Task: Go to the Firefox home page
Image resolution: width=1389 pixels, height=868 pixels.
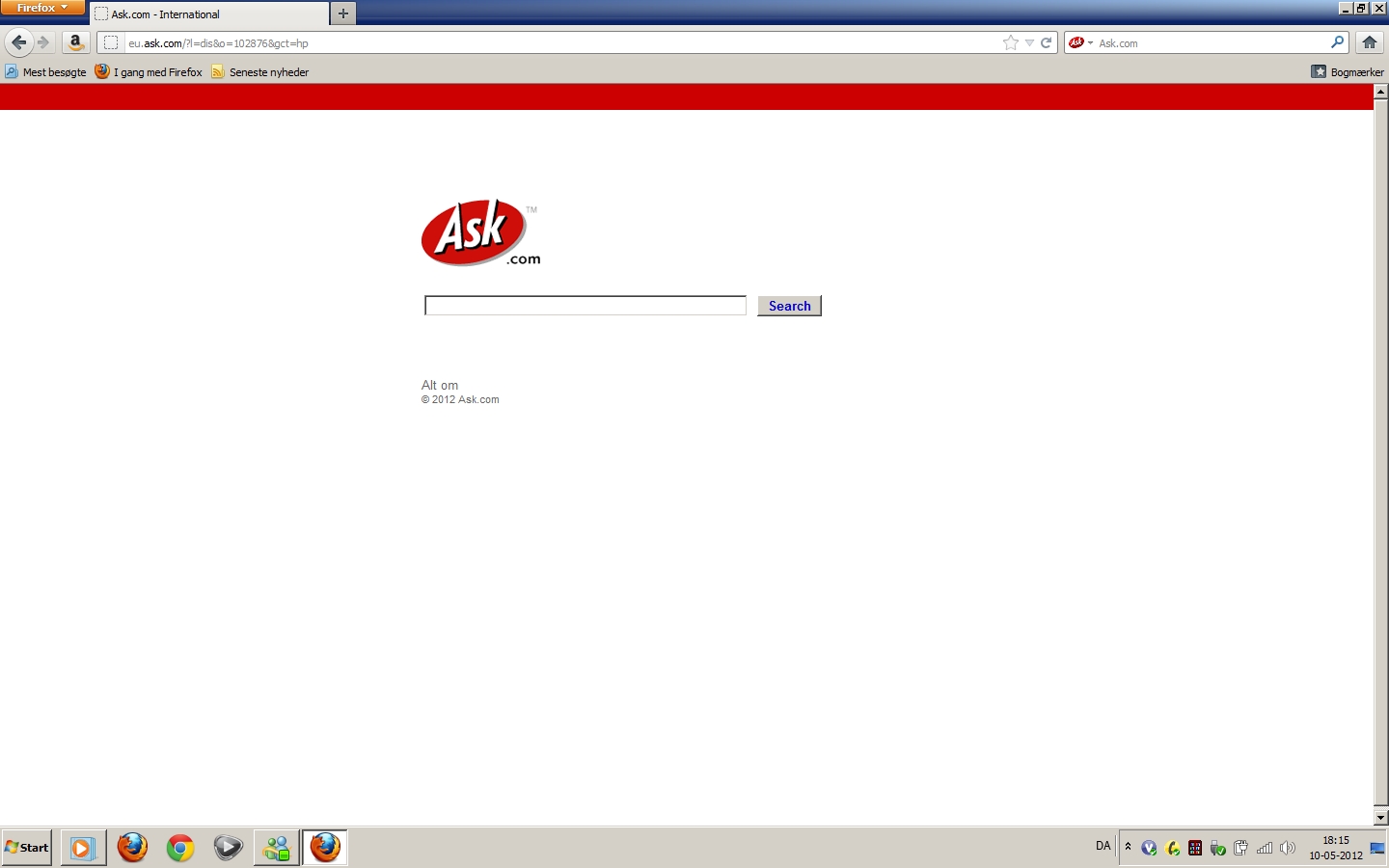Action: pyautogui.click(x=1370, y=42)
